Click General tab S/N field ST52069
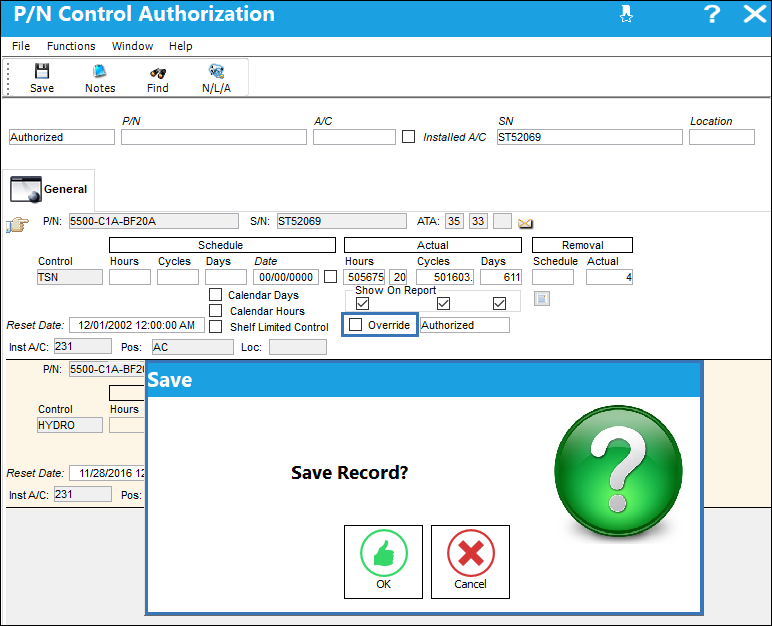The image size is (772, 626). 342,221
